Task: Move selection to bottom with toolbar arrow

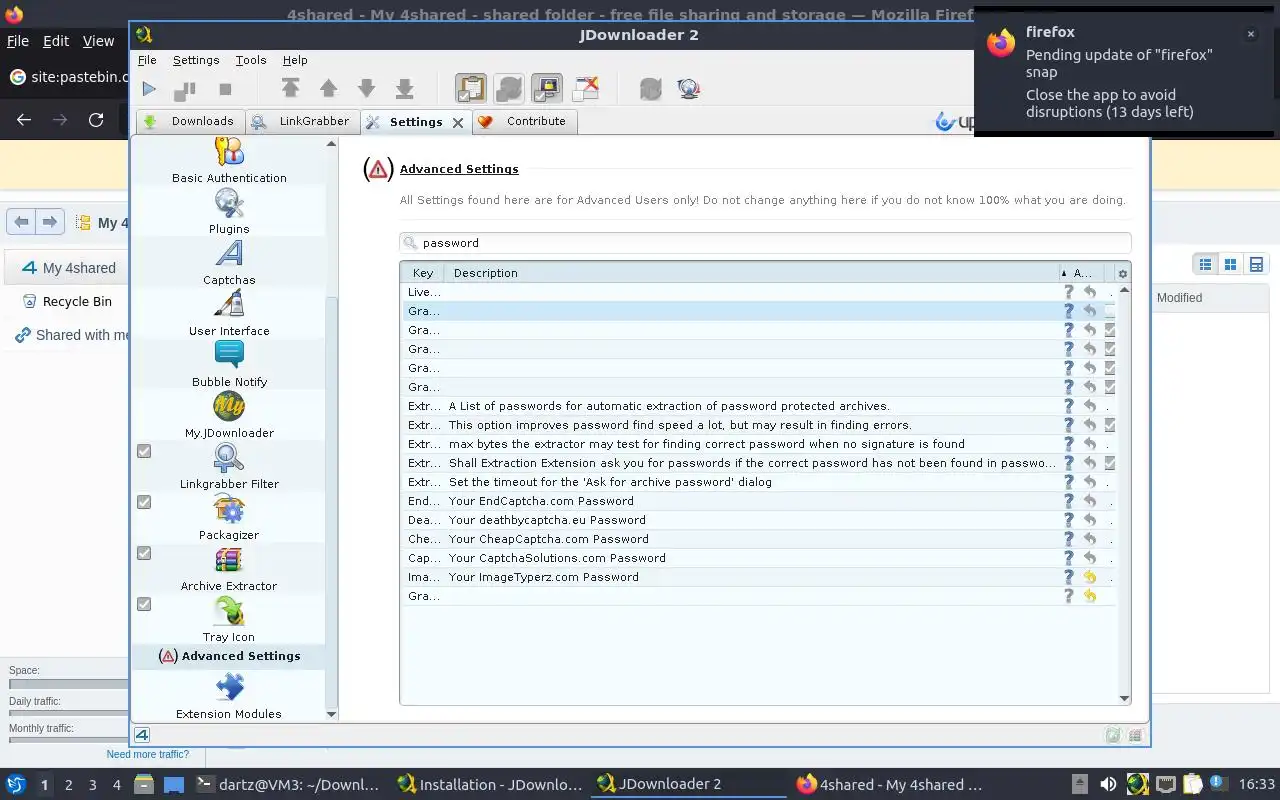Action: click(x=404, y=89)
